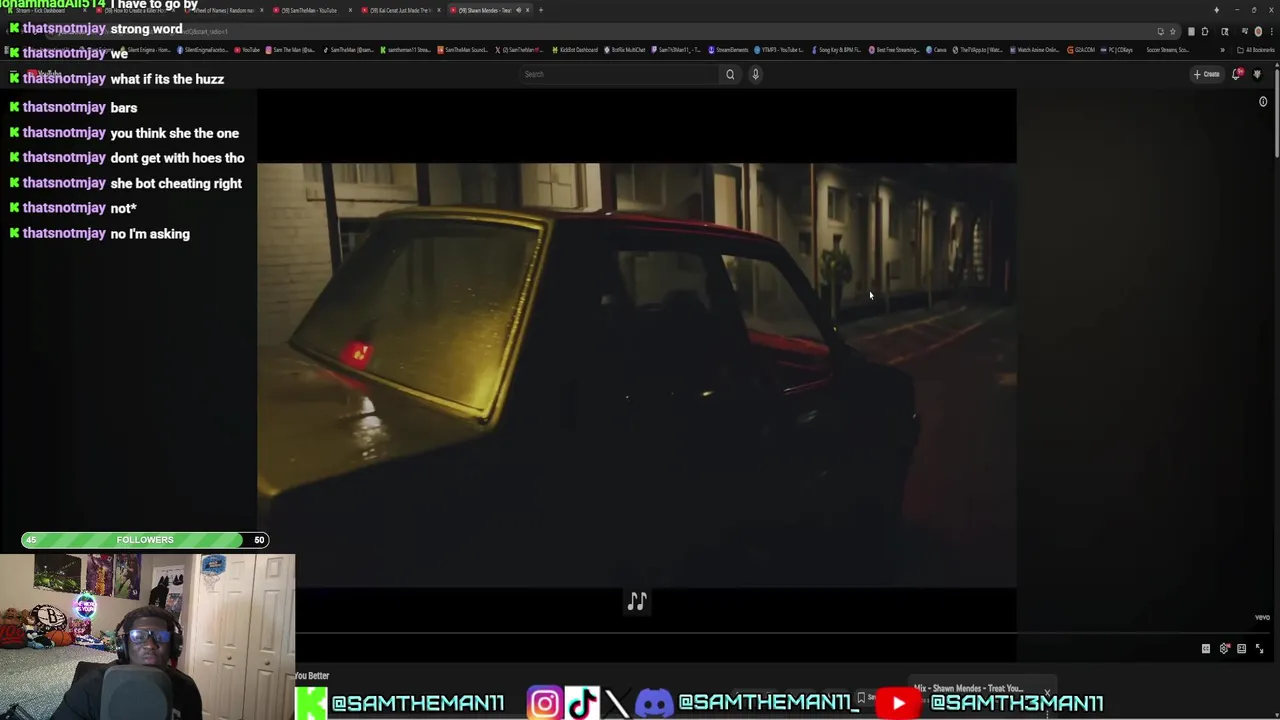This screenshot has height=720, width=1280.
Task: Click the music note icon below video
Action: 637,601
